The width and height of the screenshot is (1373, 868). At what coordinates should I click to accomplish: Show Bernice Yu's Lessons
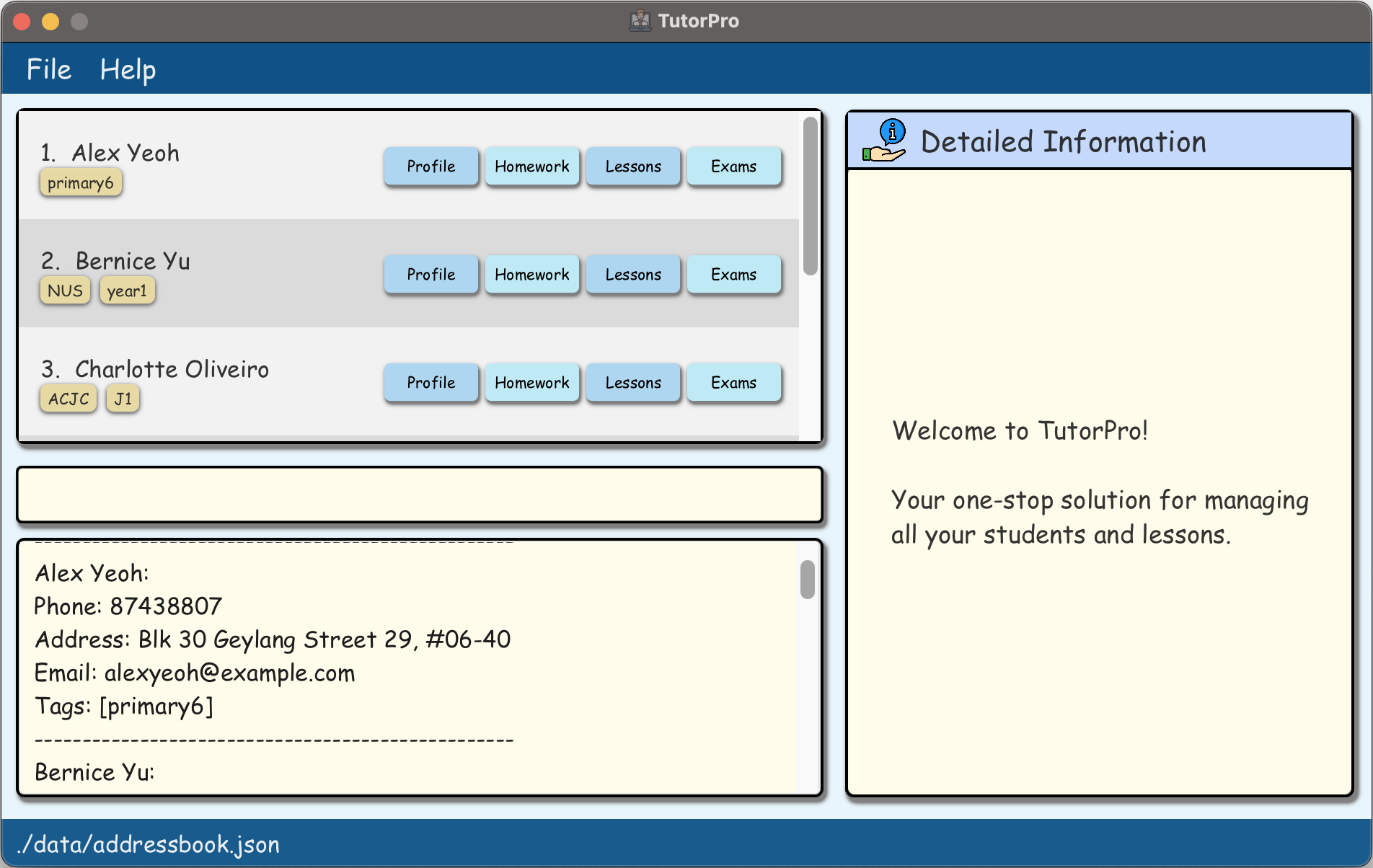(633, 275)
